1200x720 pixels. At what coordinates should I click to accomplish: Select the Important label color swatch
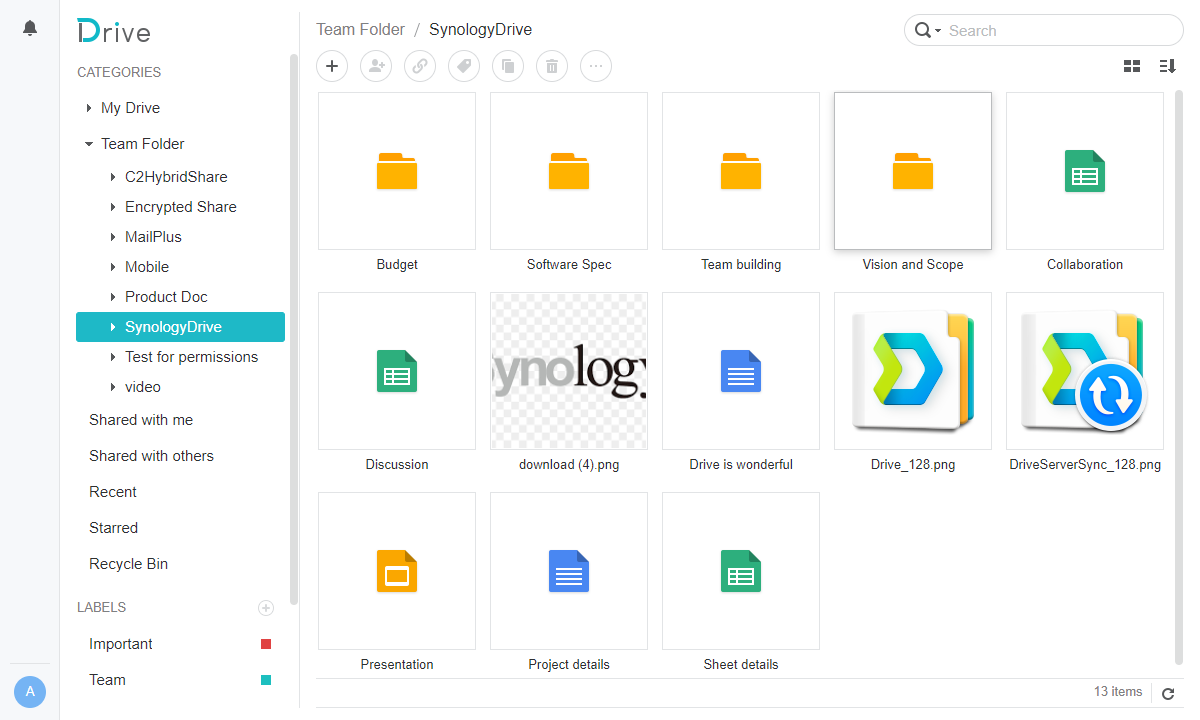pos(266,644)
